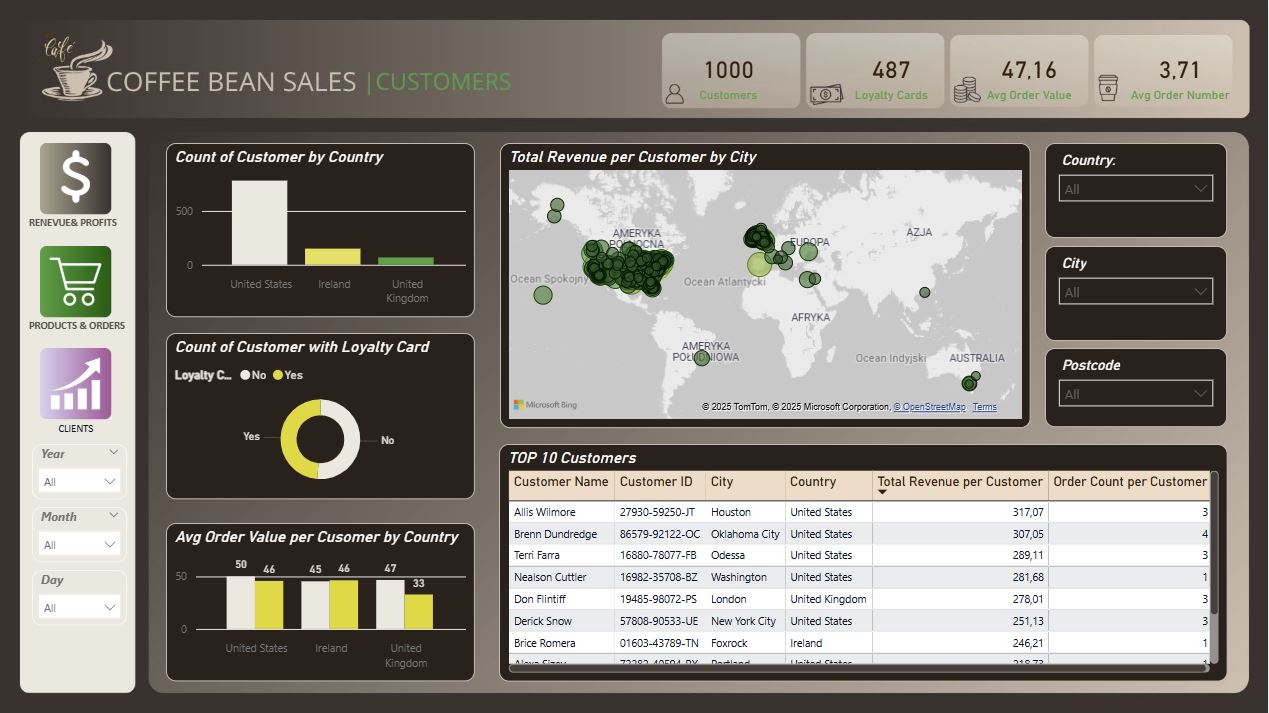Sort by Total Revenue per Customer header

[x=960, y=482]
